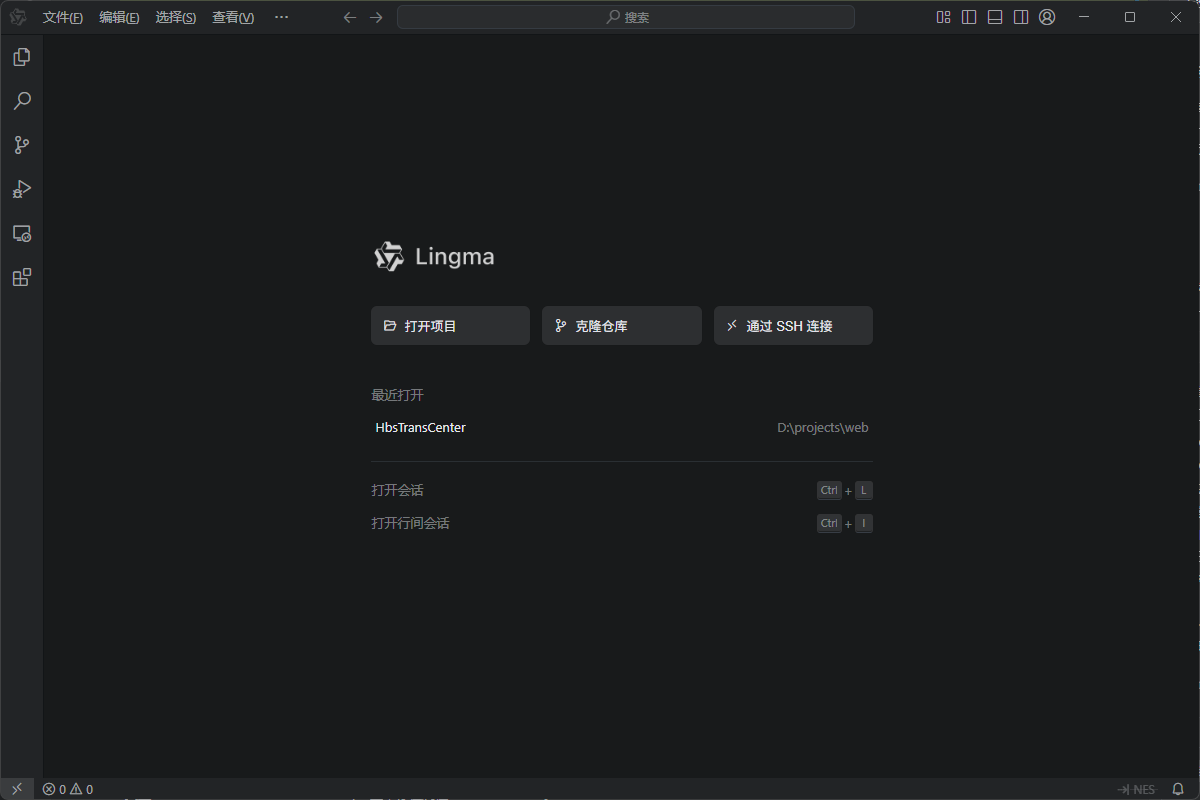This screenshot has width=1200, height=800.
Task: Maximize the Lingma window
Action: [x=1130, y=17]
